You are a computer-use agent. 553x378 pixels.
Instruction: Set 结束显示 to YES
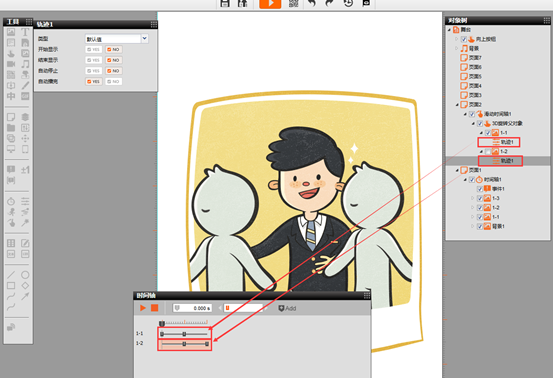93,60
